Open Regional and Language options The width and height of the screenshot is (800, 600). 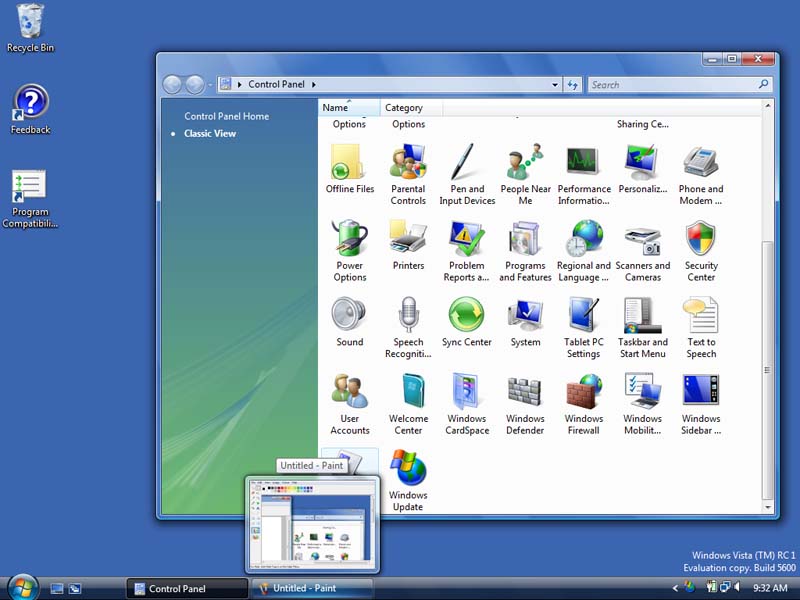click(x=584, y=251)
